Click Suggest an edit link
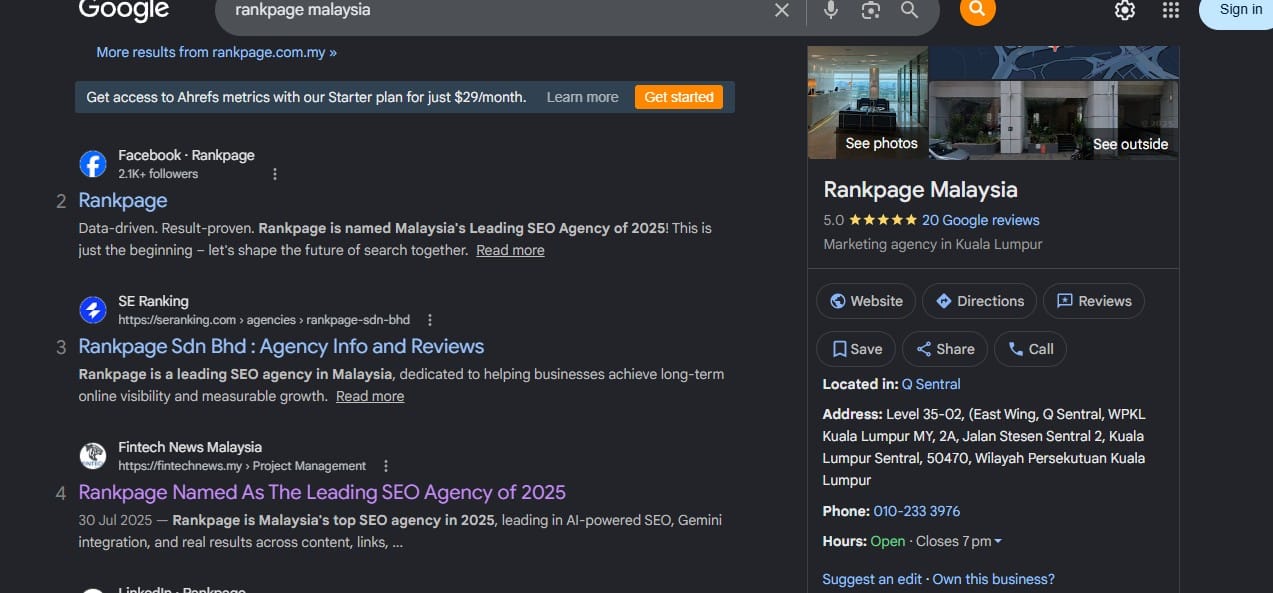The image size is (1273, 593). [x=873, y=579]
